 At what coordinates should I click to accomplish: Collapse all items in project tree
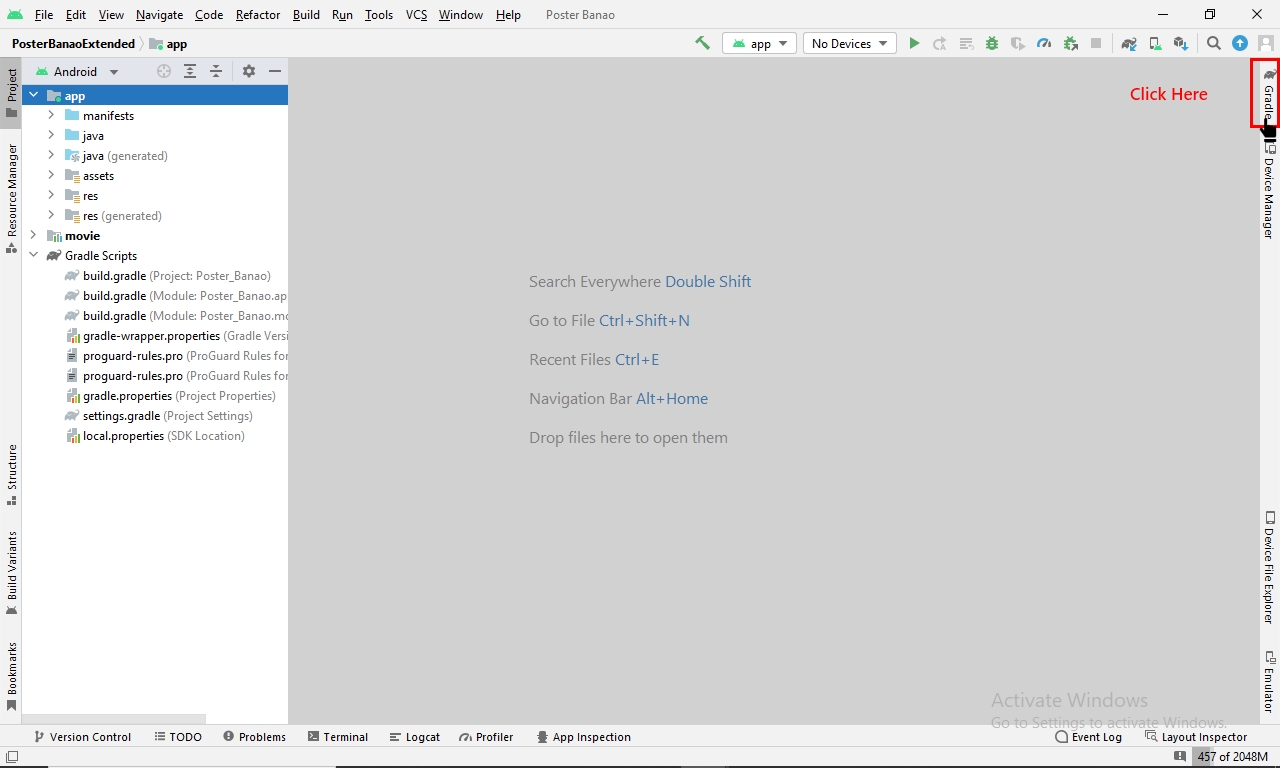(x=216, y=71)
